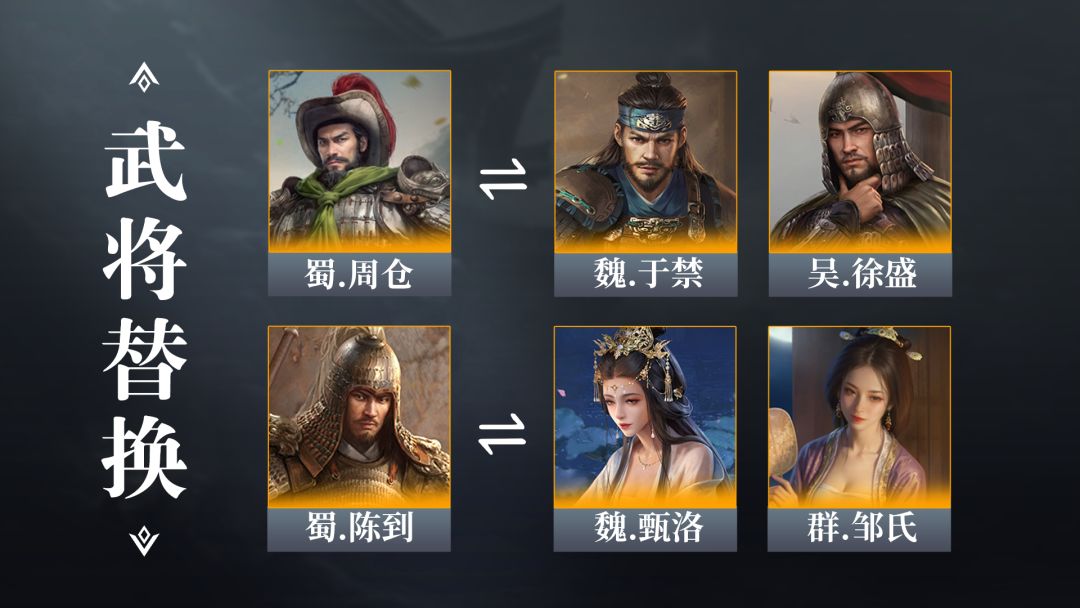This screenshot has height=608, width=1080.
Task: Click the swap arrows icon beside 周仓
Action: pos(503,179)
